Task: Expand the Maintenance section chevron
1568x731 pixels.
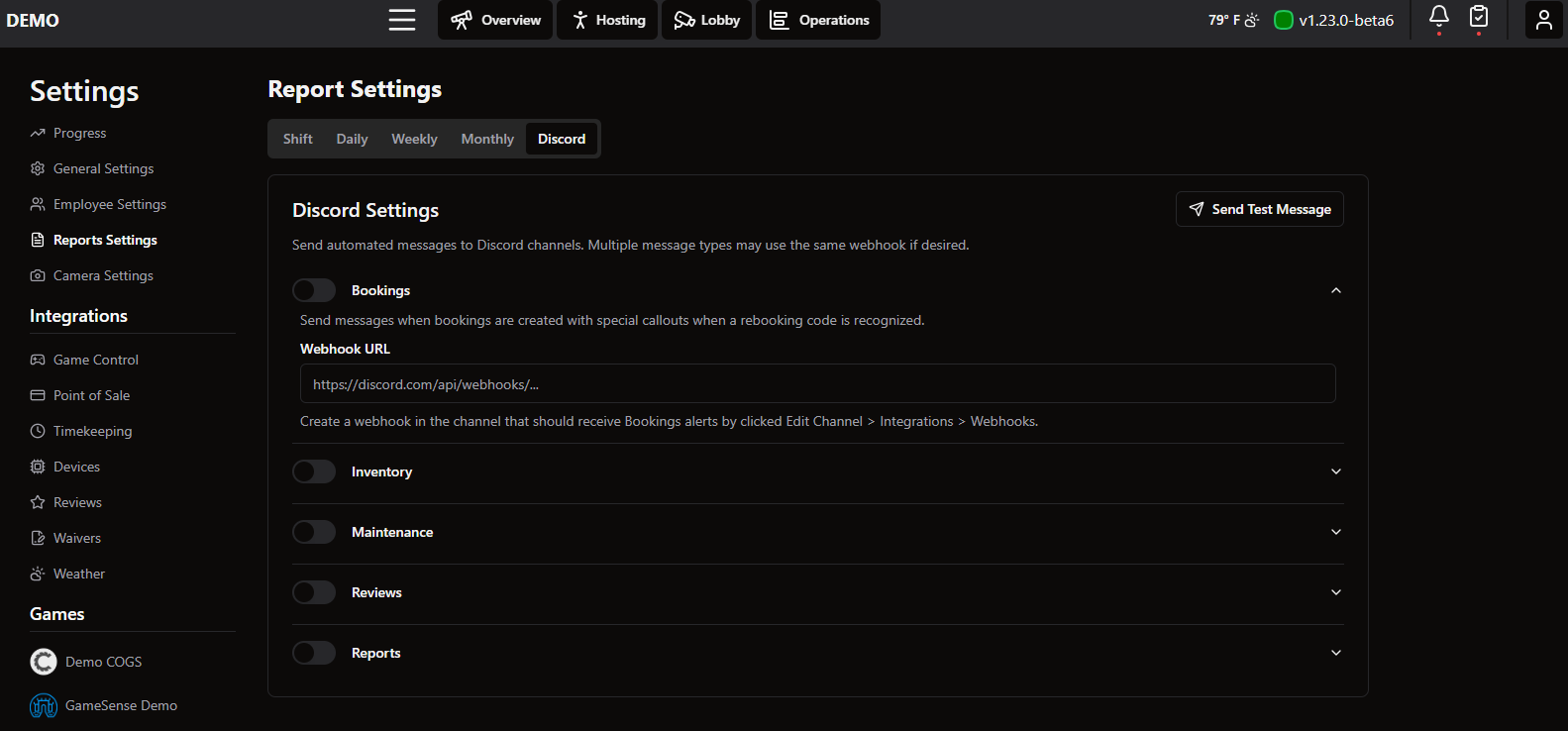Action: tap(1335, 532)
